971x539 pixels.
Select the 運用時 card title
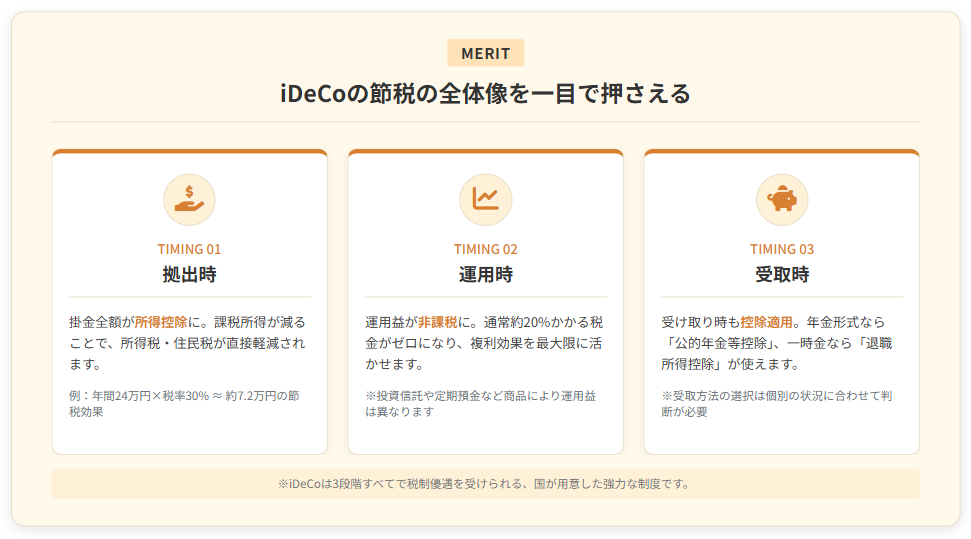coord(485,274)
